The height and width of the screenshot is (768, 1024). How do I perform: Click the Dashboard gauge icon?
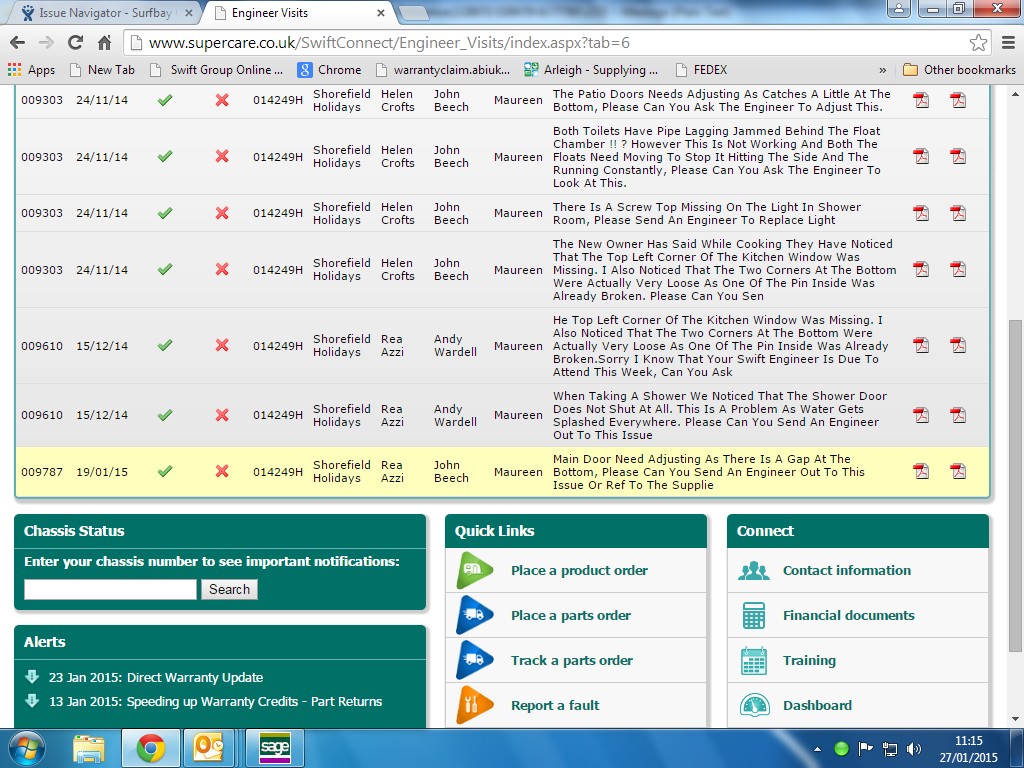[754, 706]
